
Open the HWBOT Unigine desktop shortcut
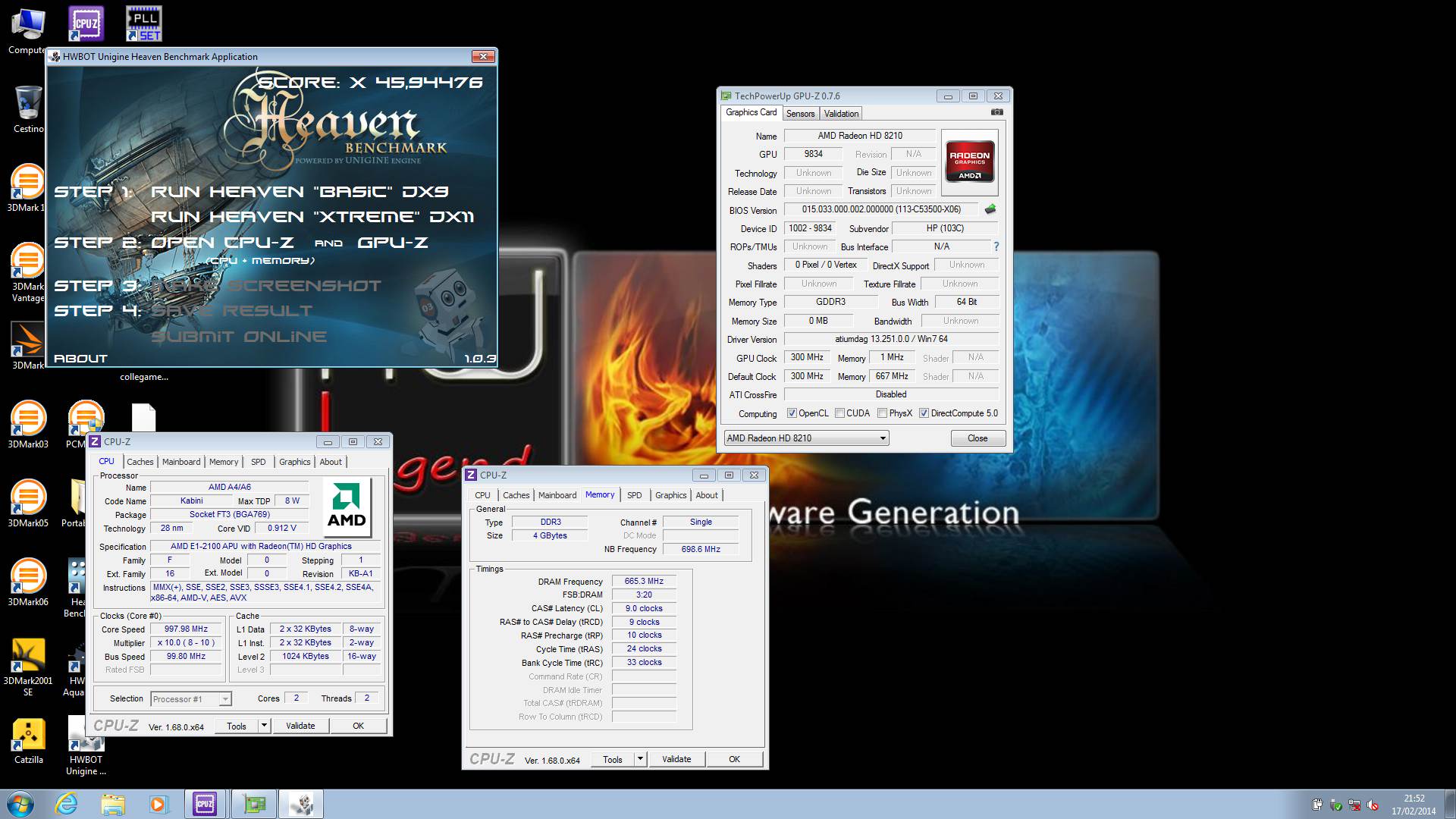[x=86, y=746]
